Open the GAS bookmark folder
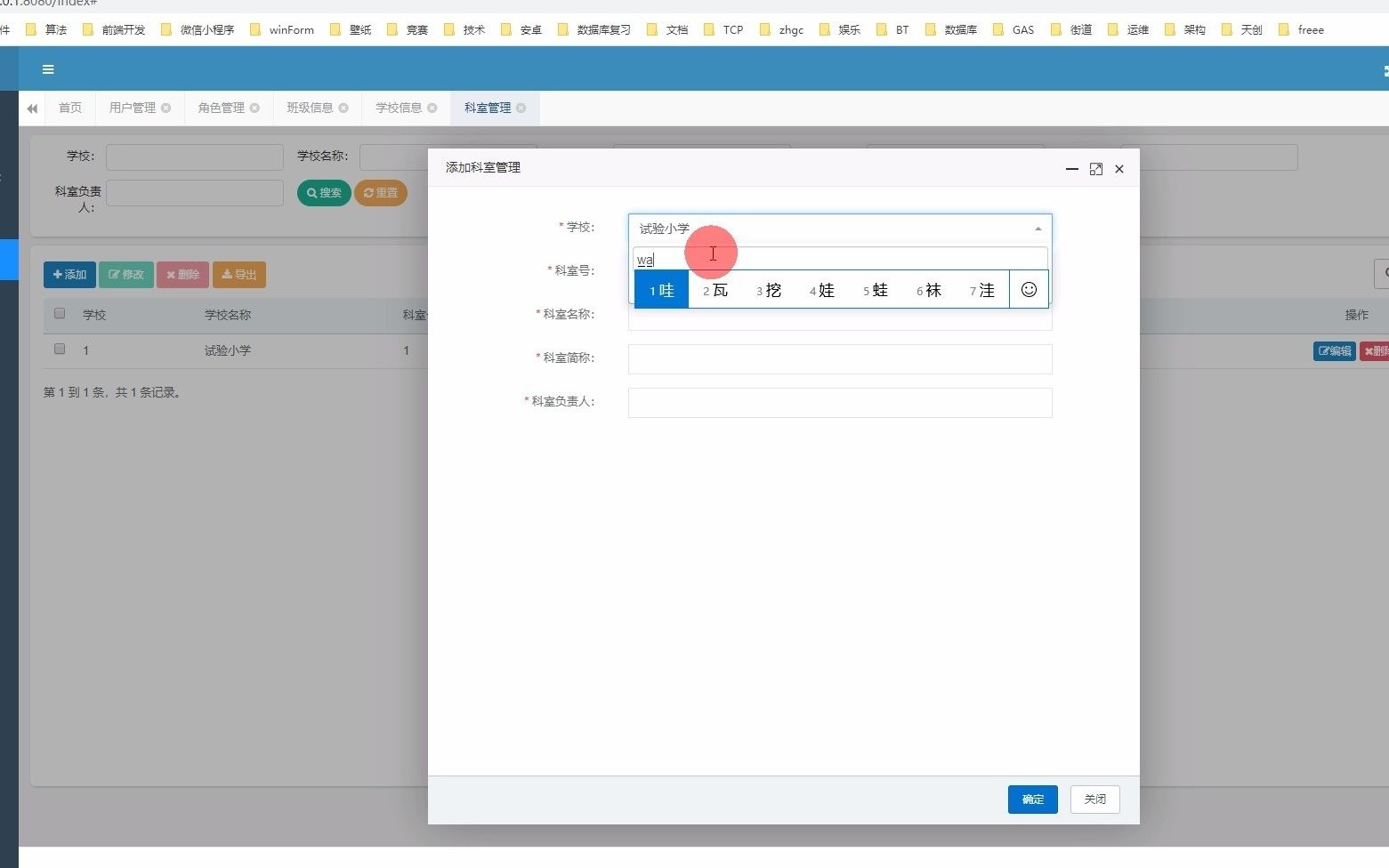 pyautogui.click(x=1013, y=29)
